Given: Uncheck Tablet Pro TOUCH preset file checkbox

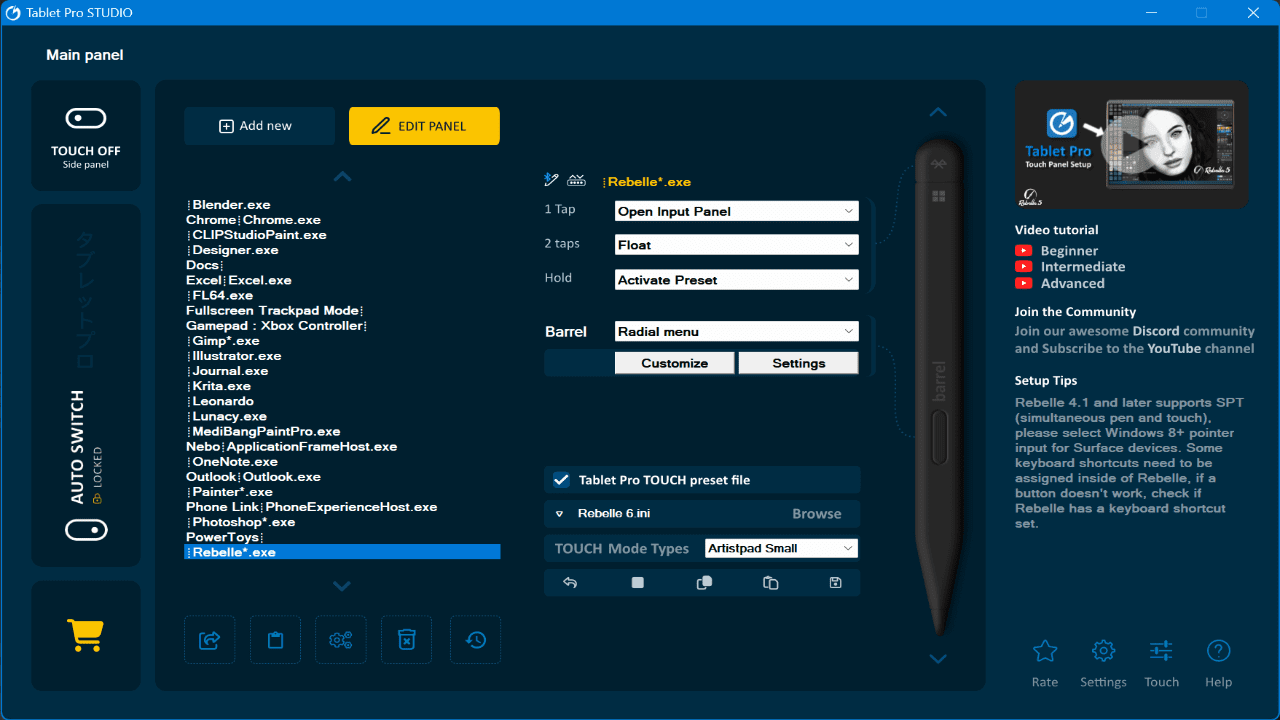Looking at the screenshot, I should point(562,480).
